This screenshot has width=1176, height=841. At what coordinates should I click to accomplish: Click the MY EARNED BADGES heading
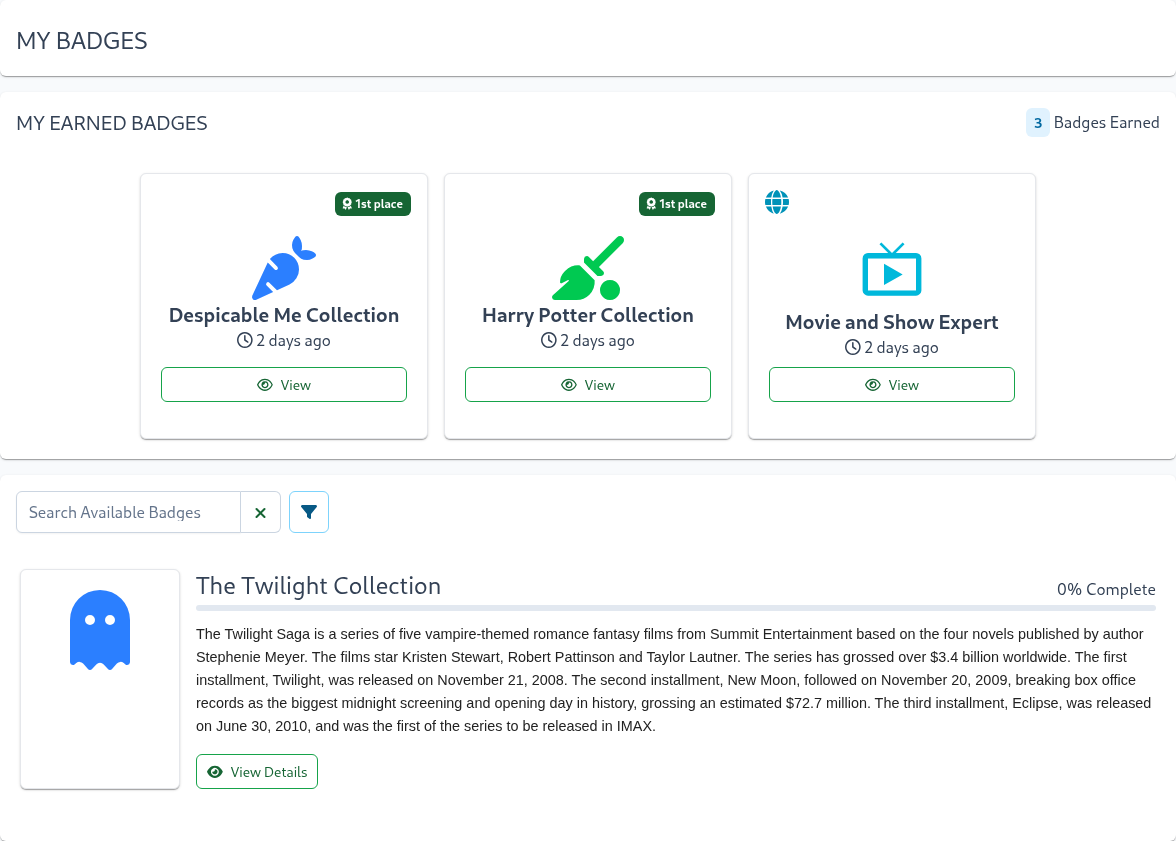click(x=112, y=123)
